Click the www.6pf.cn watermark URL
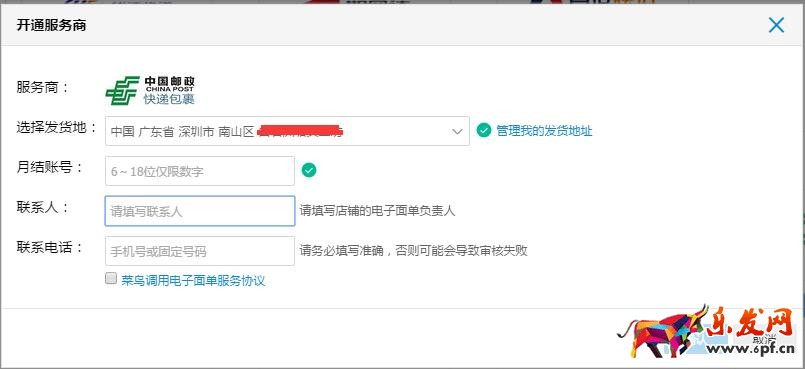805x369 pixels. (754, 349)
